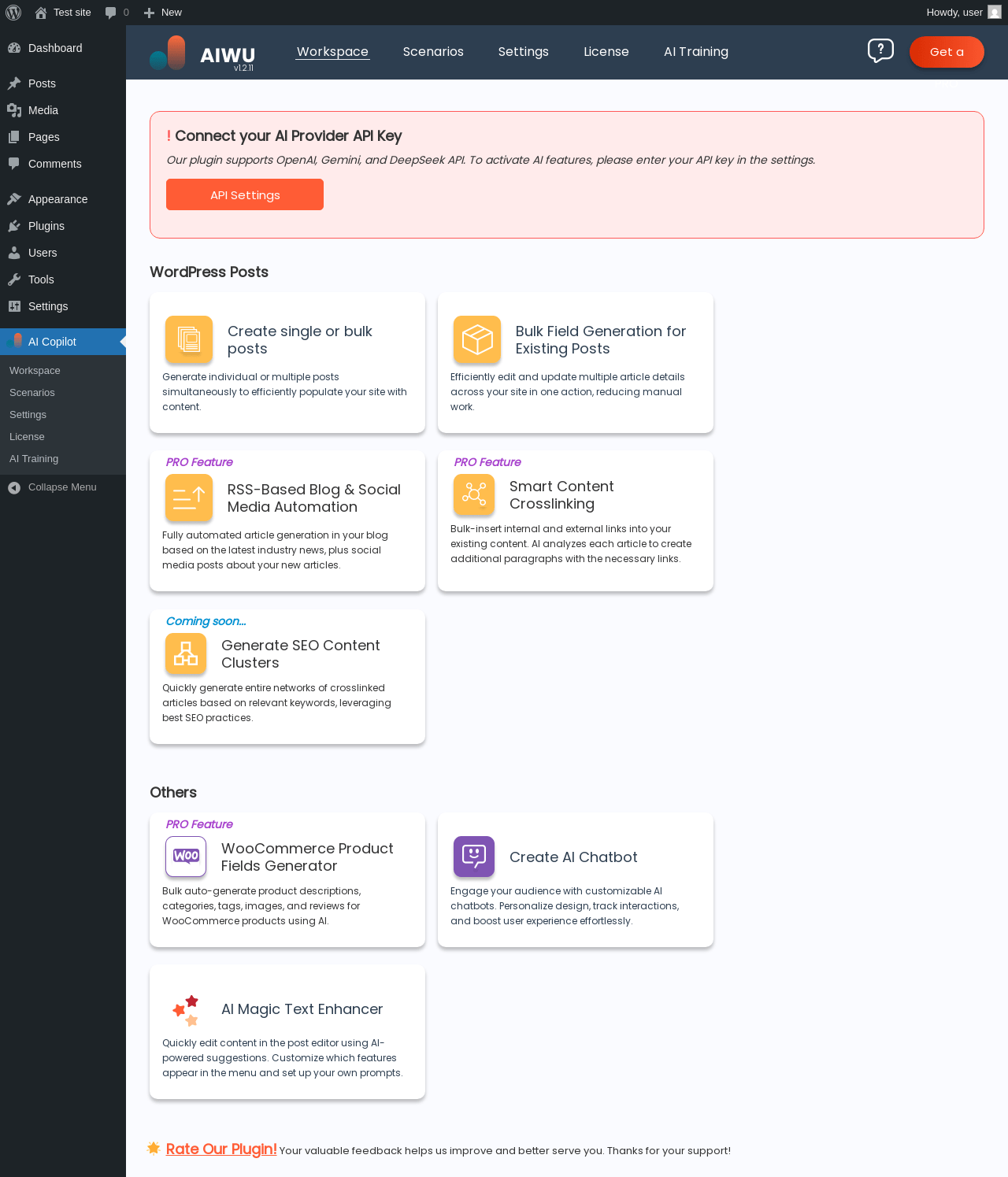
Task: Click the comments bubble icon in admin bar
Action: [110, 13]
